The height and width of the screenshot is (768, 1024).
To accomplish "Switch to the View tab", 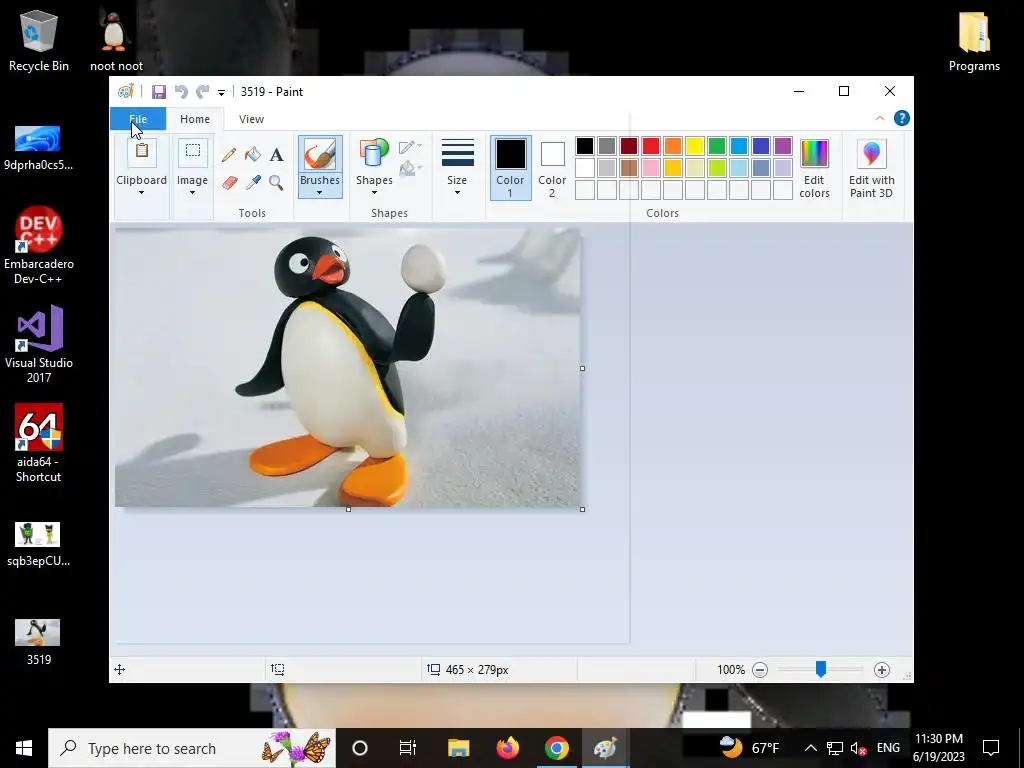I will [251, 119].
